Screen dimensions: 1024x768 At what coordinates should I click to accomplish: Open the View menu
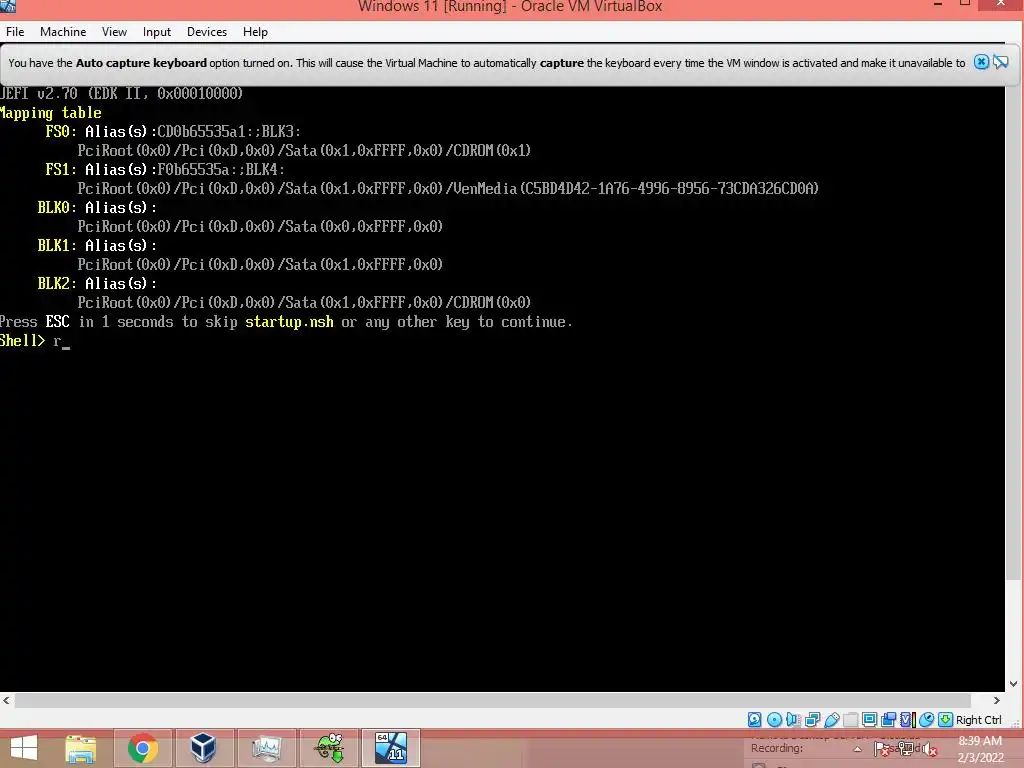[x=114, y=31]
